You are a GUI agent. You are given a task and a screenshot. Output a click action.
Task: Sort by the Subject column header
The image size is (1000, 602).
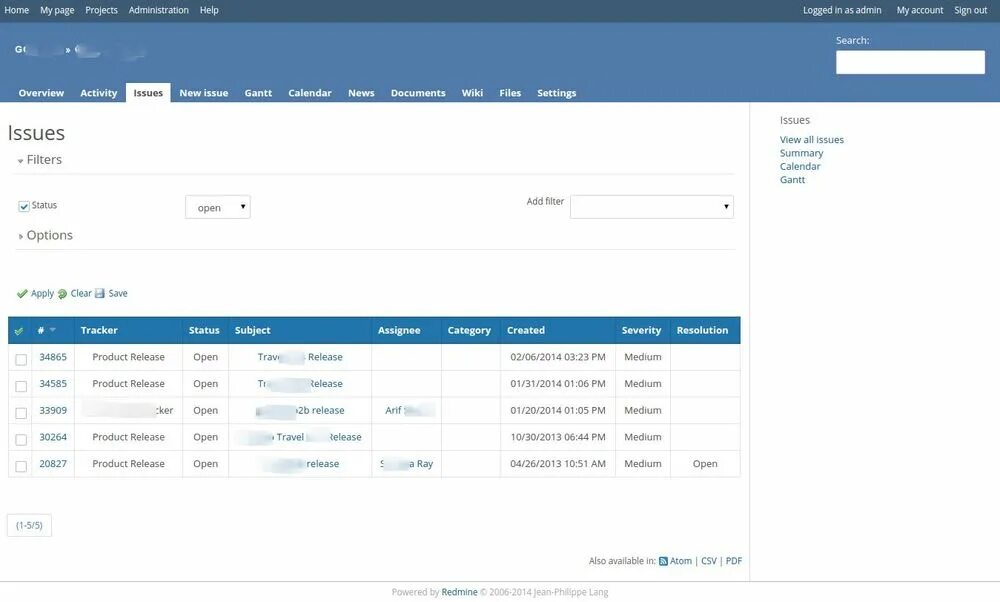point(253,330)
